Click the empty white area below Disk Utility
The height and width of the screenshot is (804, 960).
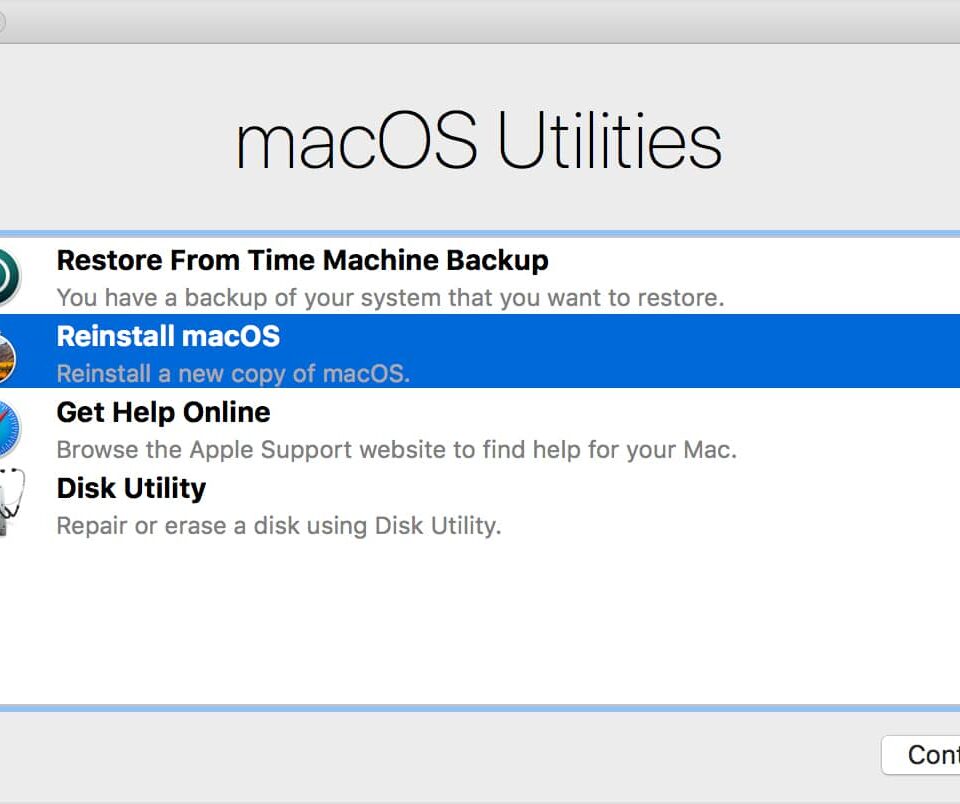pos(480,620)
